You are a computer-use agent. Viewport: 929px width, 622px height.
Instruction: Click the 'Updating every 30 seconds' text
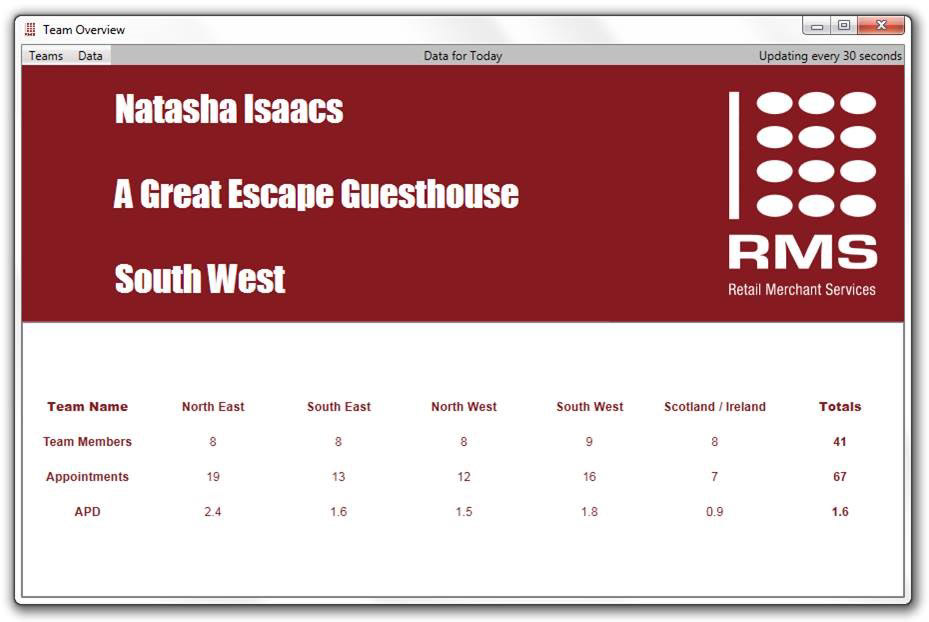[x=829, y=56]
